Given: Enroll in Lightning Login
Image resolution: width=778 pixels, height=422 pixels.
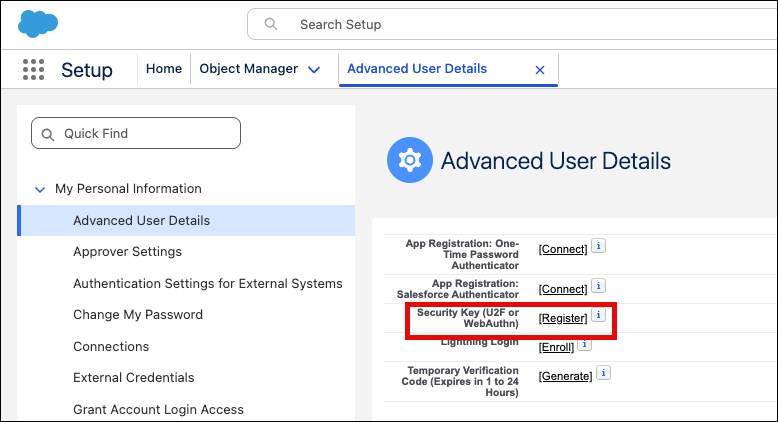Looking at the screenshot, I should coord(556,347).
